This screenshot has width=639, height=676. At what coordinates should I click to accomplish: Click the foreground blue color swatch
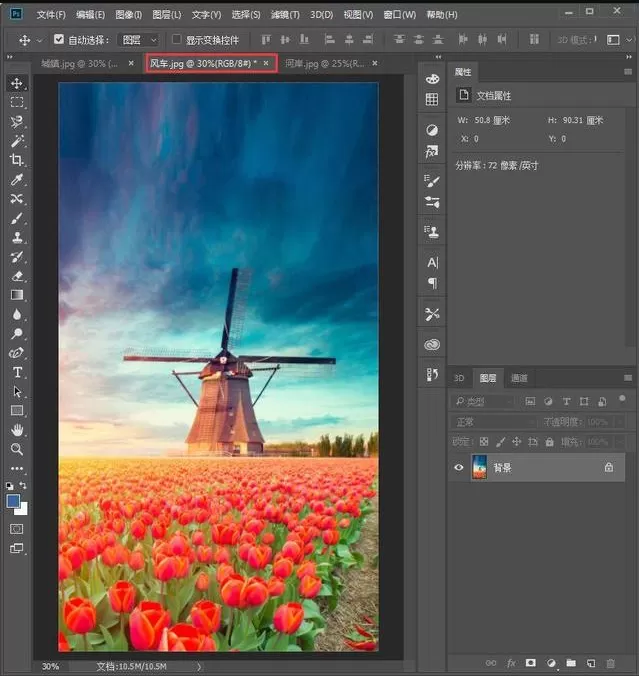[13, 501]
